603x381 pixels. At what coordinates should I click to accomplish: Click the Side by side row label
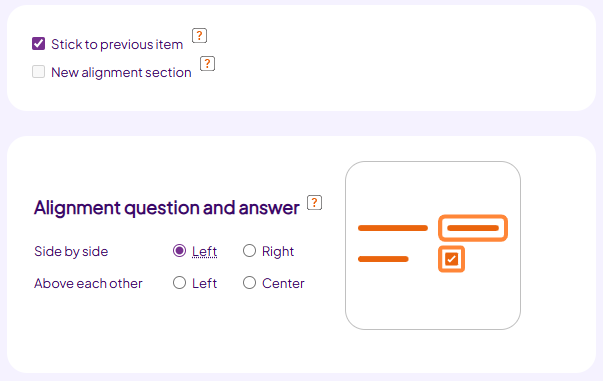click(x=71, y=251)
